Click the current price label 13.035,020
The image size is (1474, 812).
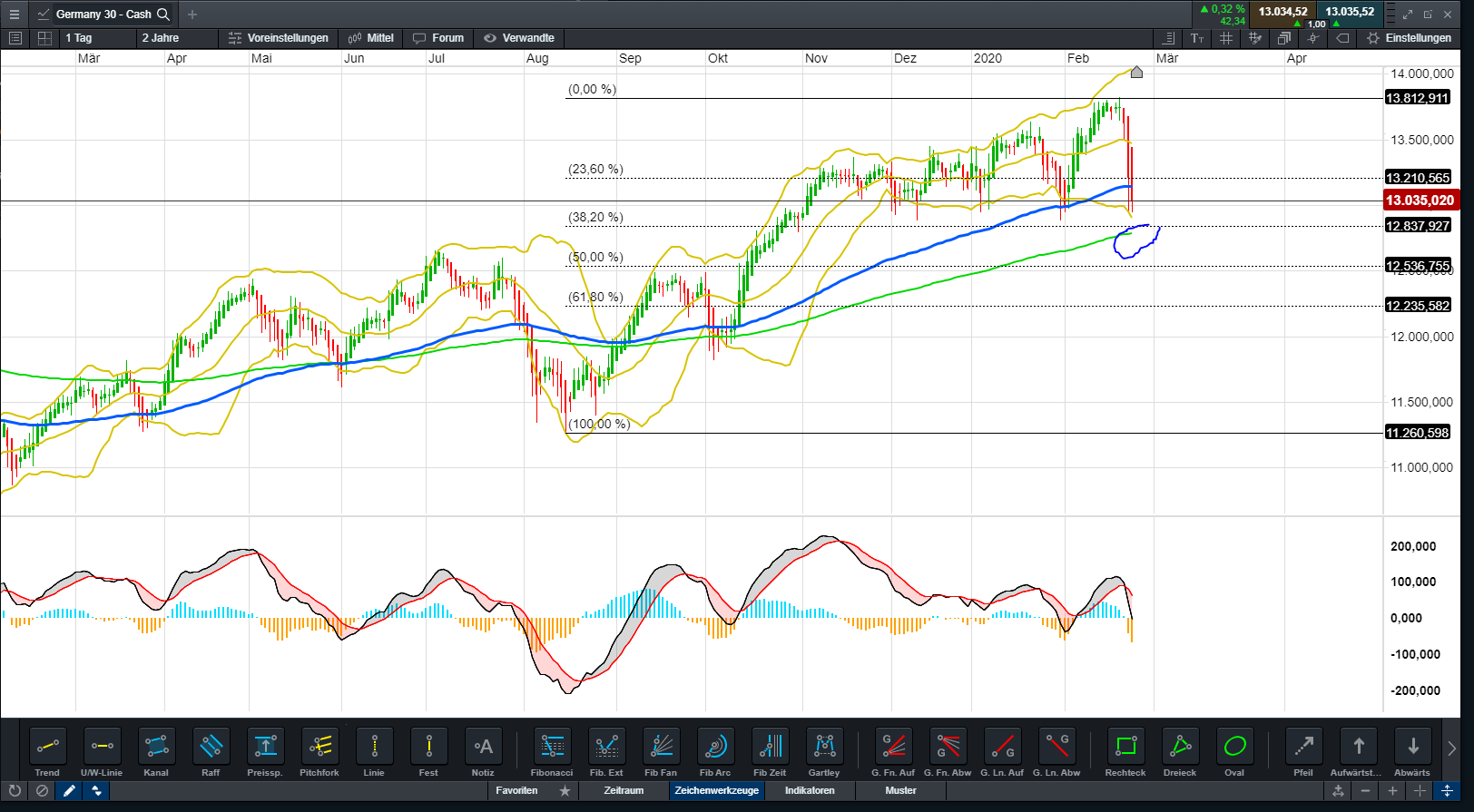click(1420, 201)
